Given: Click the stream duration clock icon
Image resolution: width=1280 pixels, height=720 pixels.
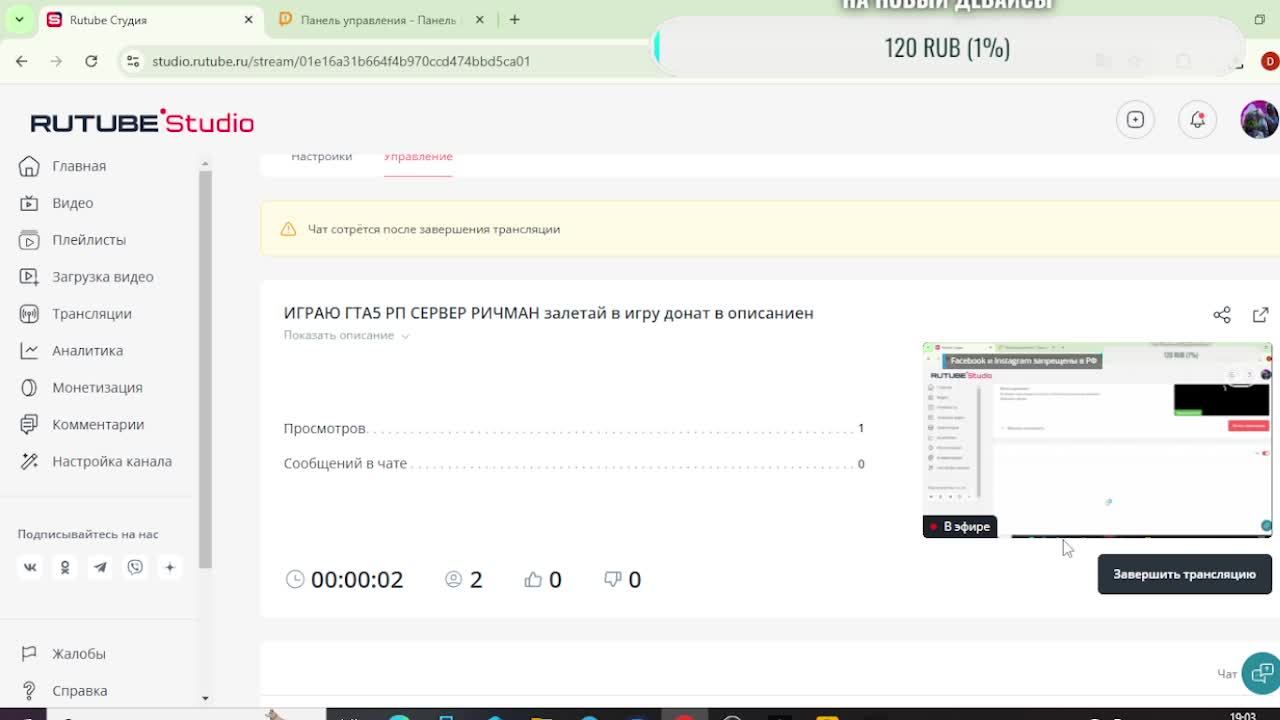Looking at the screenshot, I should pos(295,579).
